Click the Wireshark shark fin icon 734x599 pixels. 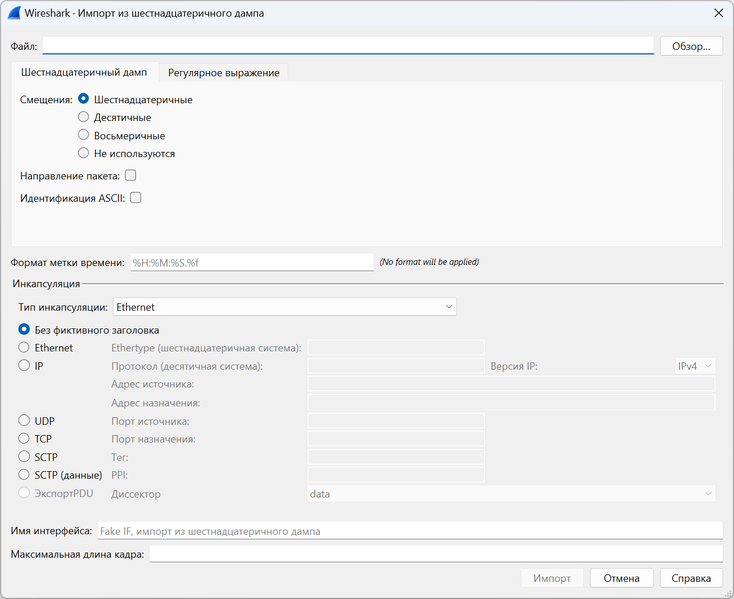click(14, 13)
